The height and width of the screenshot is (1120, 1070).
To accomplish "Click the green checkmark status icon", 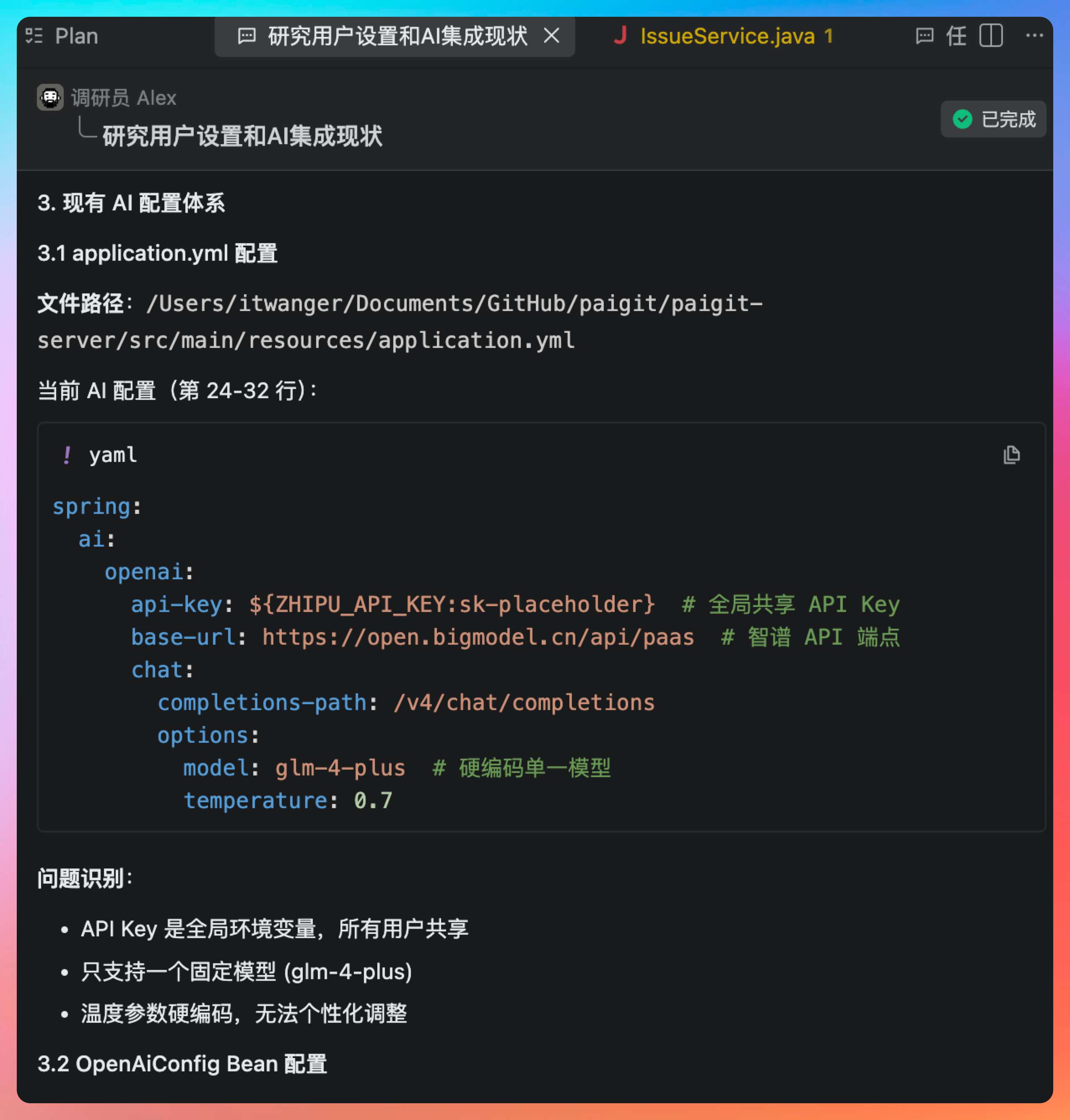I will [962, 119].
